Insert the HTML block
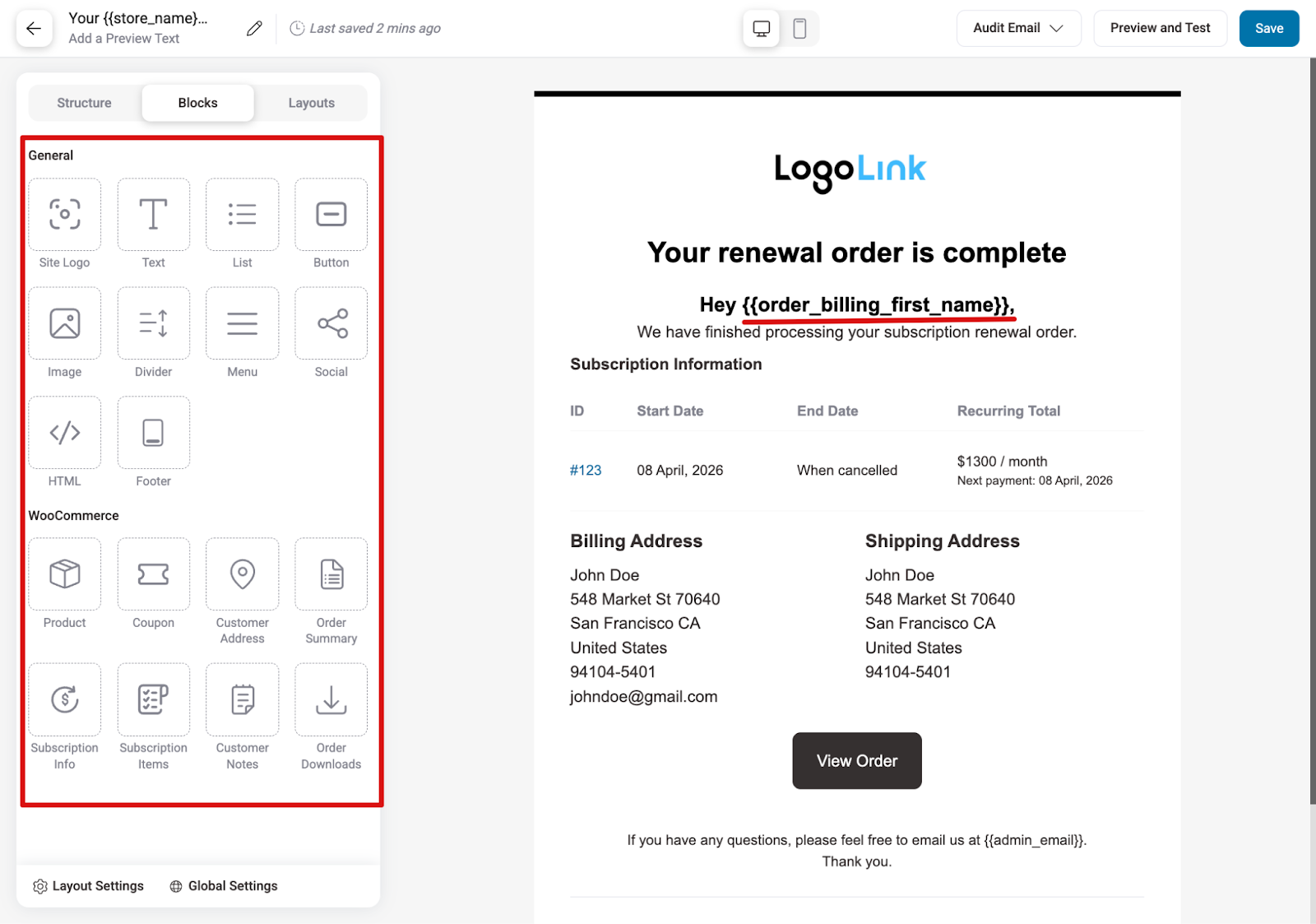Image resolution: width=1316 pixels, height=924 pixels. [64, 432]
